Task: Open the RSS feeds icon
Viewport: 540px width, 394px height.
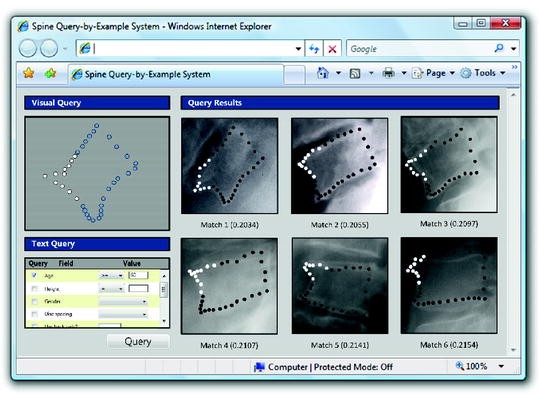Action: [x=355, y=73]
